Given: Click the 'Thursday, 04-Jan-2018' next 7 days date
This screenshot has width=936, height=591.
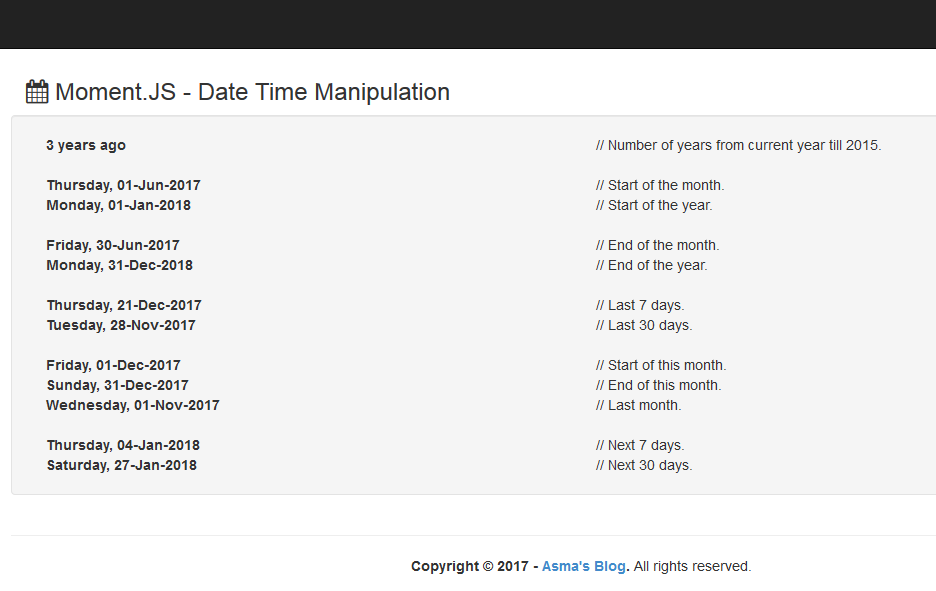Looking at the screenshot, I should [122, 445].
